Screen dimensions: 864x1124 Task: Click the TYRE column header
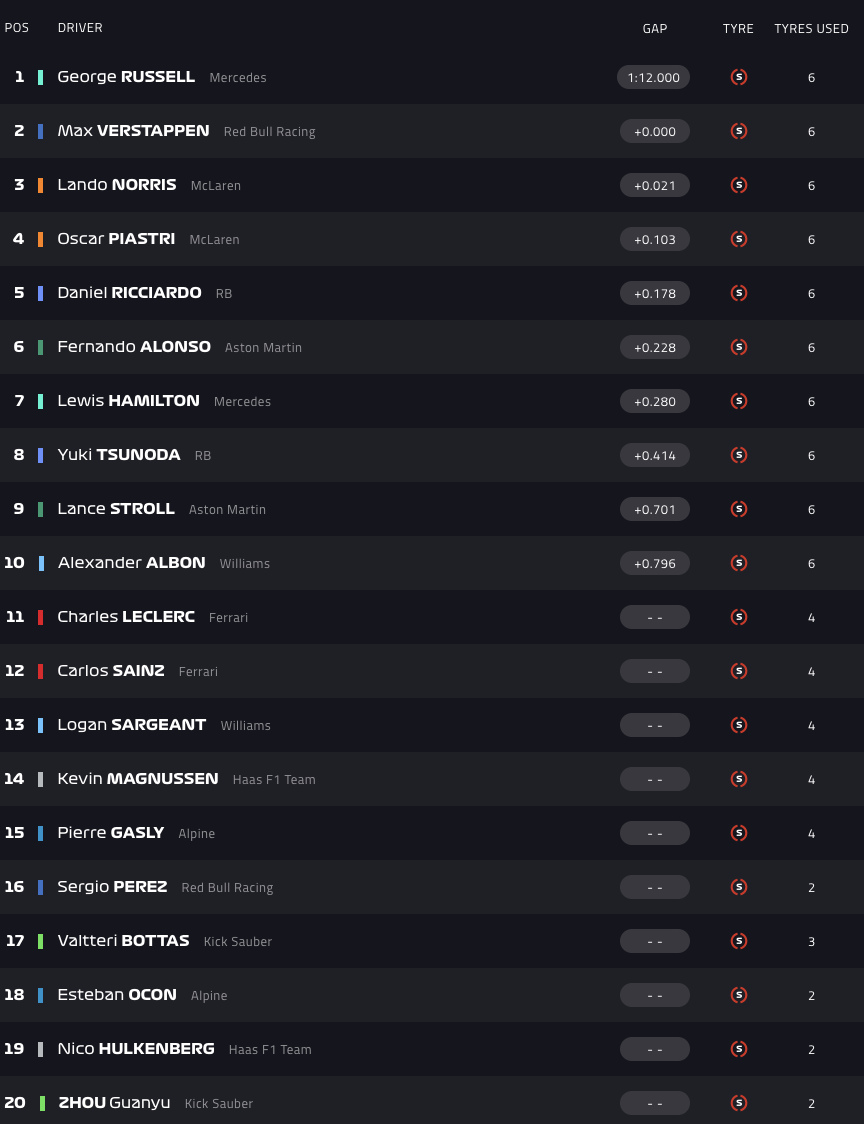(x=738, y=29)
